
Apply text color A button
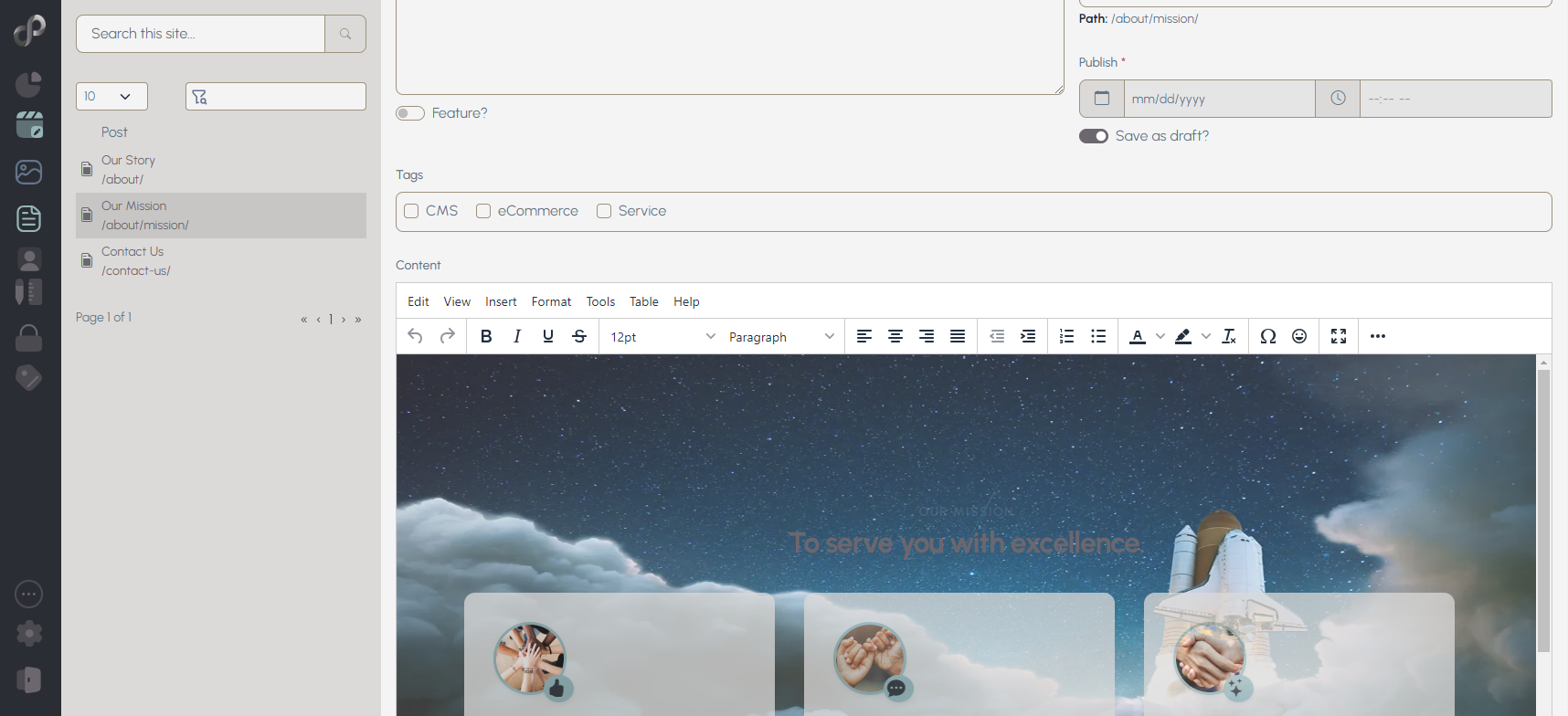click(1138, 336)
